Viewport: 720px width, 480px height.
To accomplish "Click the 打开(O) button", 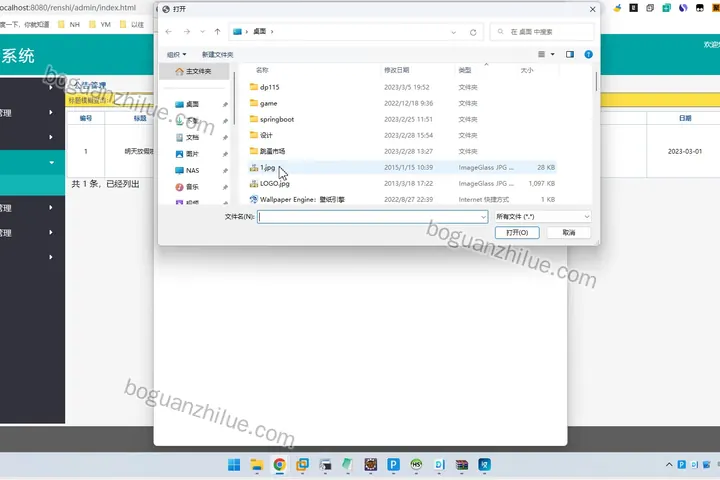I will 517,233.
